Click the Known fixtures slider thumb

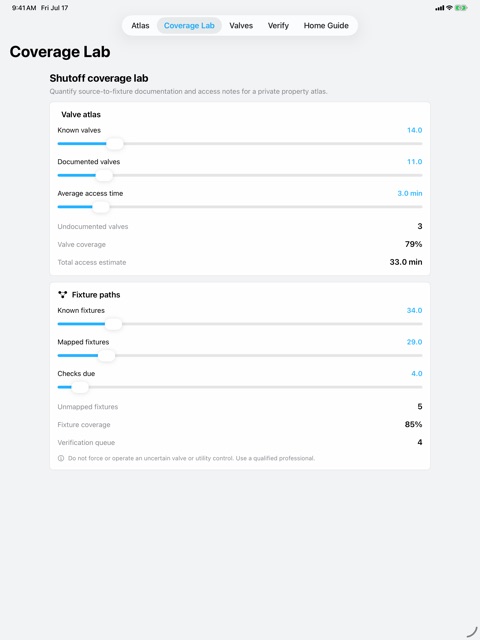coord(113,324)
